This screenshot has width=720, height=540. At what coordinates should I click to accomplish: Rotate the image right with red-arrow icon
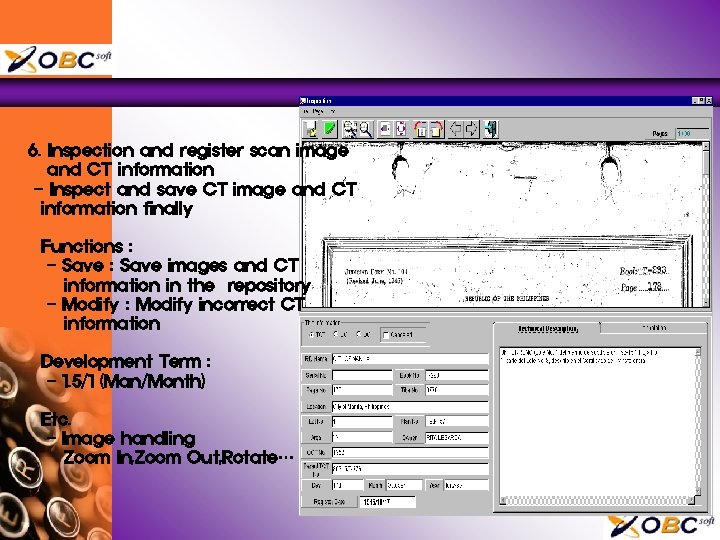tap(436, 129)
